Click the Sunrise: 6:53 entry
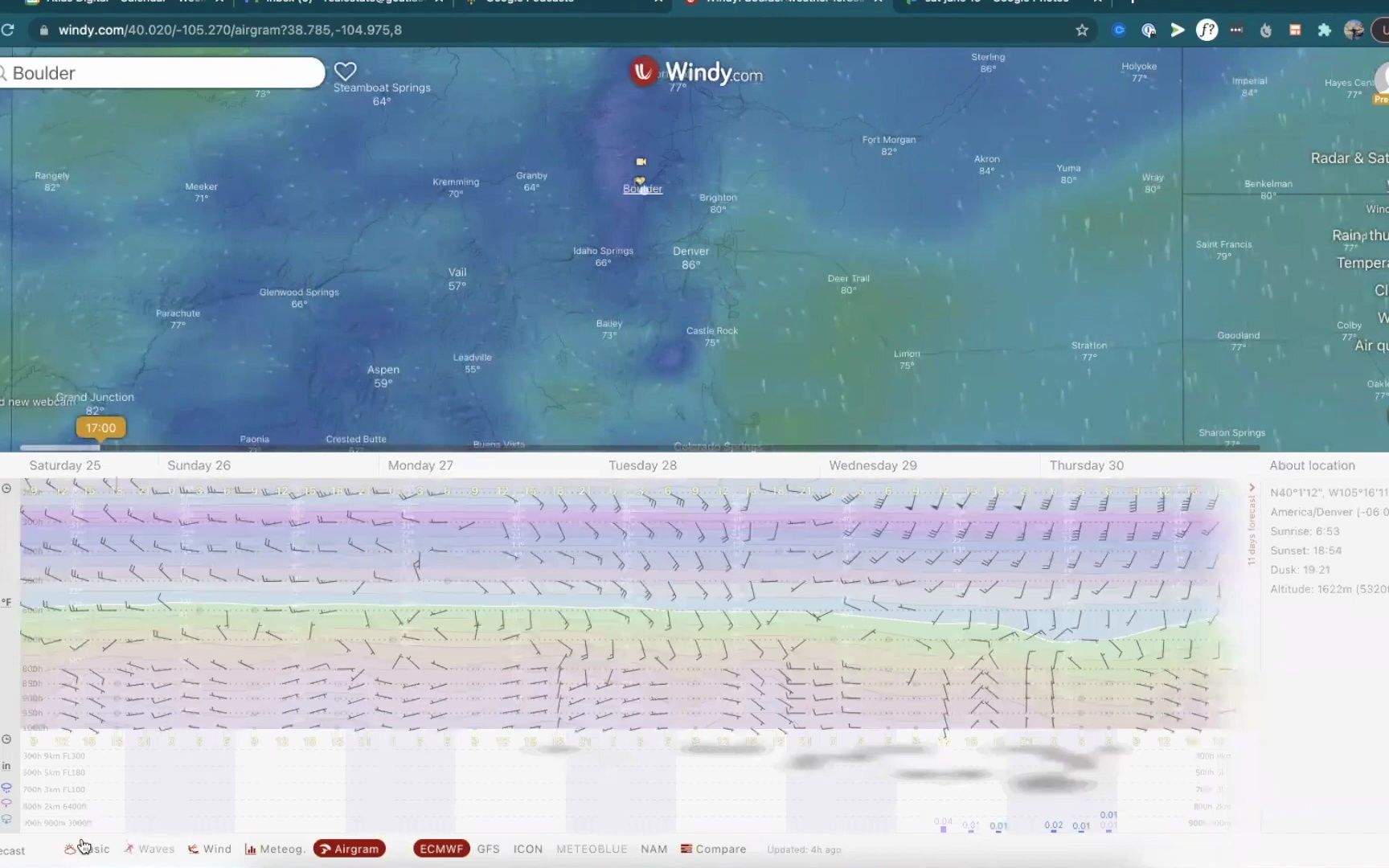 coord(1305,531)
